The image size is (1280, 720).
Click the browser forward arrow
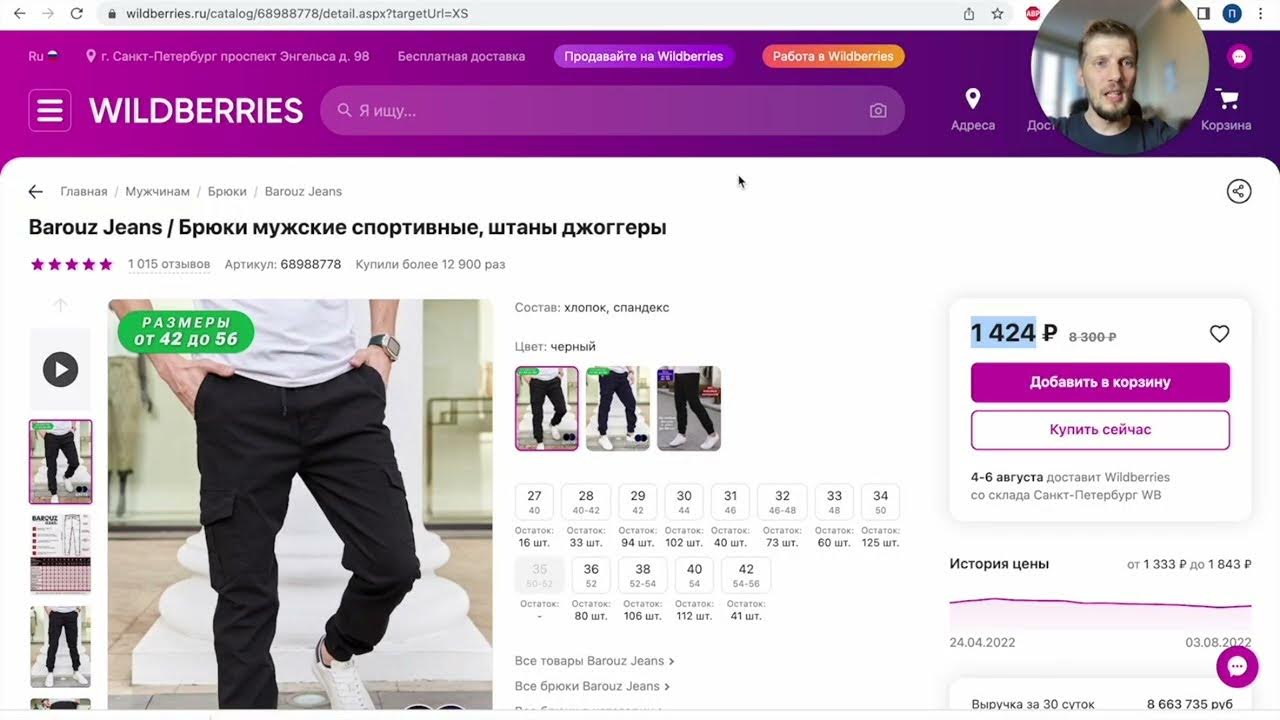(47, 14)
